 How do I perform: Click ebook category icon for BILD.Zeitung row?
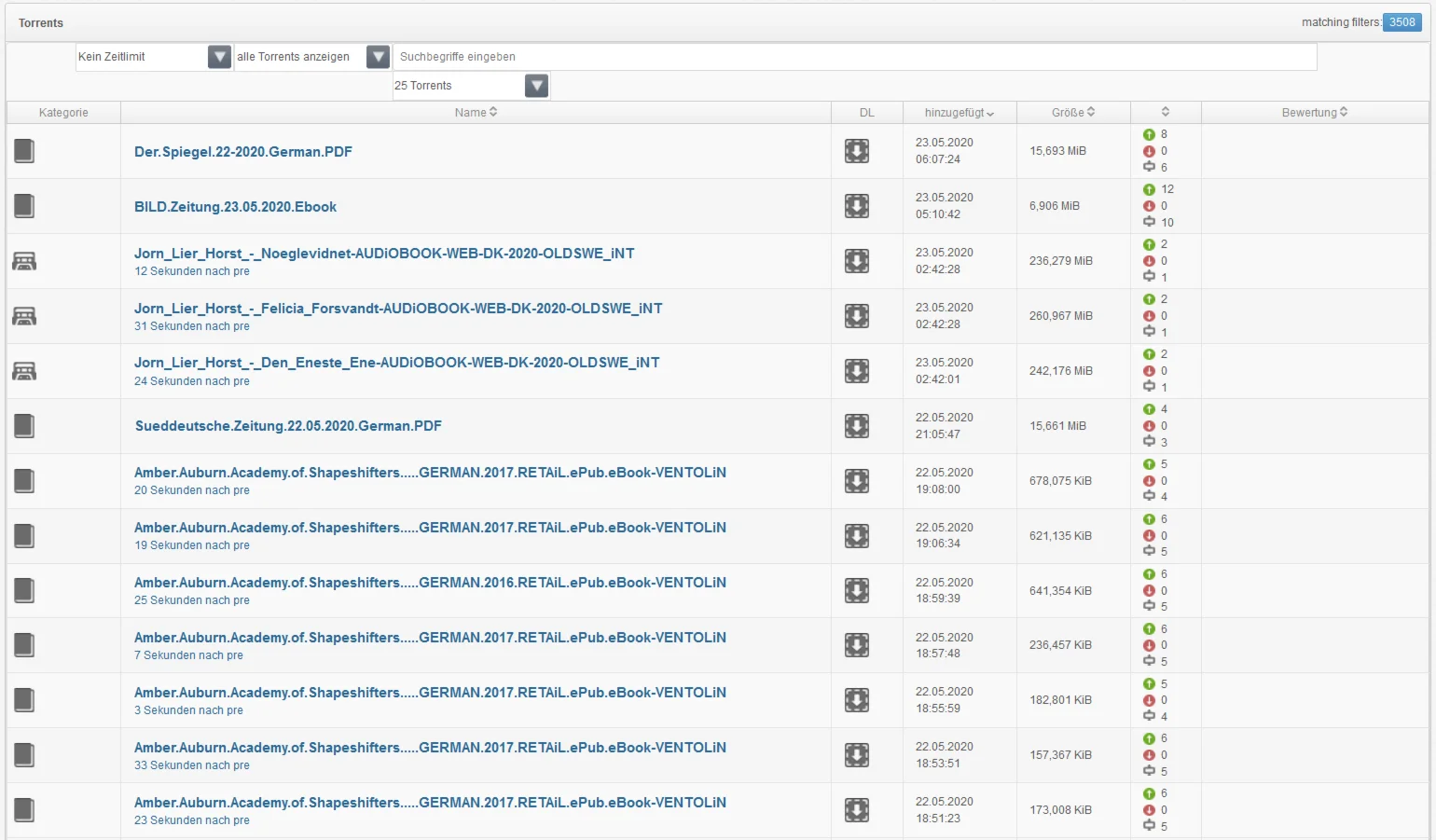24,206
